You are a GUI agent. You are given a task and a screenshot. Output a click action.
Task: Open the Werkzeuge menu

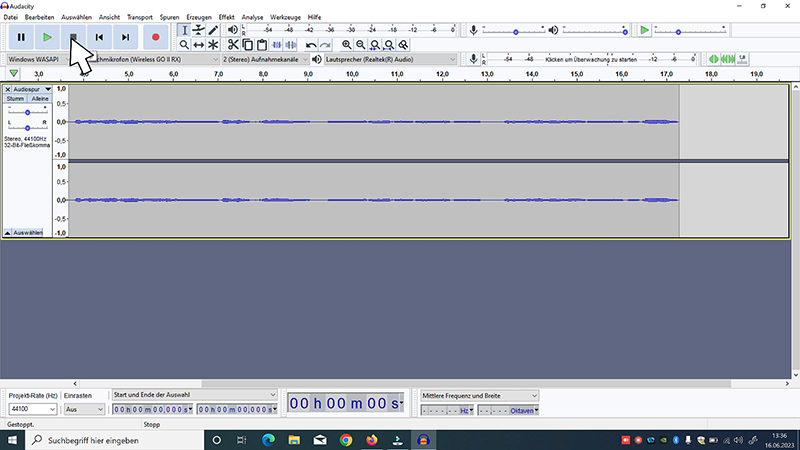285,17
